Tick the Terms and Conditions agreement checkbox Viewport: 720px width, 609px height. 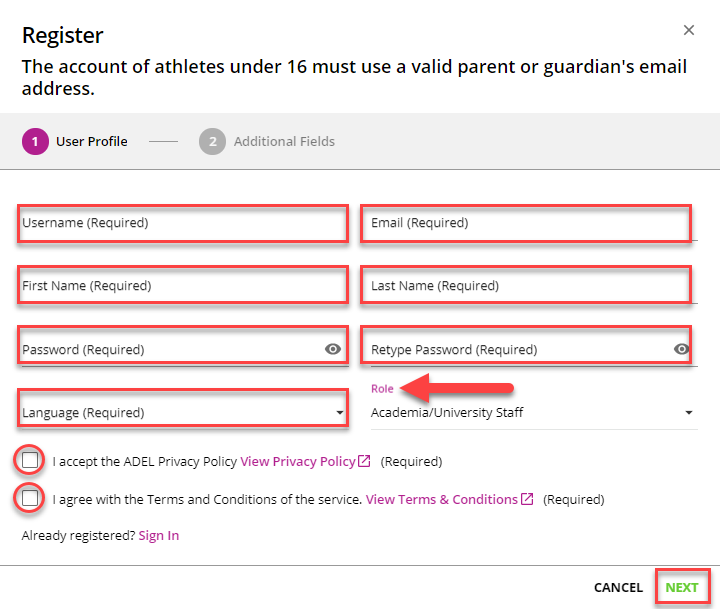pyautogui.click(x=30, y=498)
